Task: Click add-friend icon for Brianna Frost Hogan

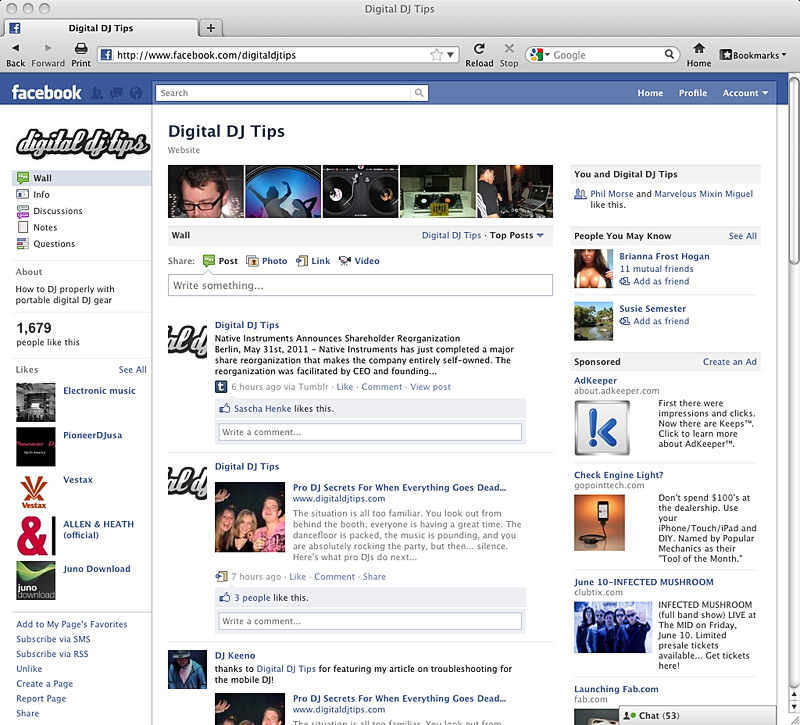Action: pos(624,281)
